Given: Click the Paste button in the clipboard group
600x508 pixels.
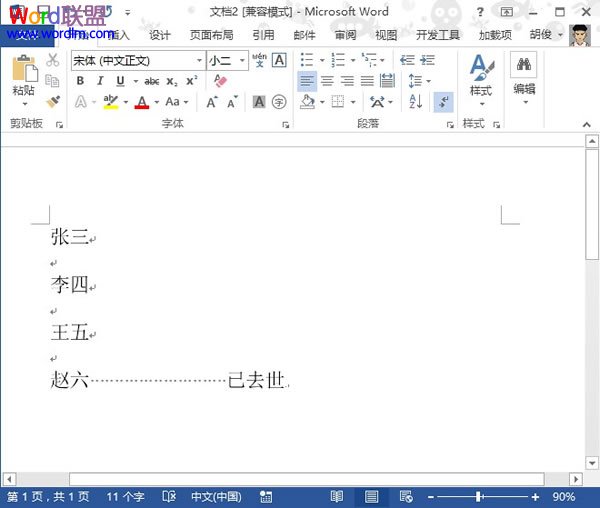Looking at the screenshot, I should tap(23, 78).
